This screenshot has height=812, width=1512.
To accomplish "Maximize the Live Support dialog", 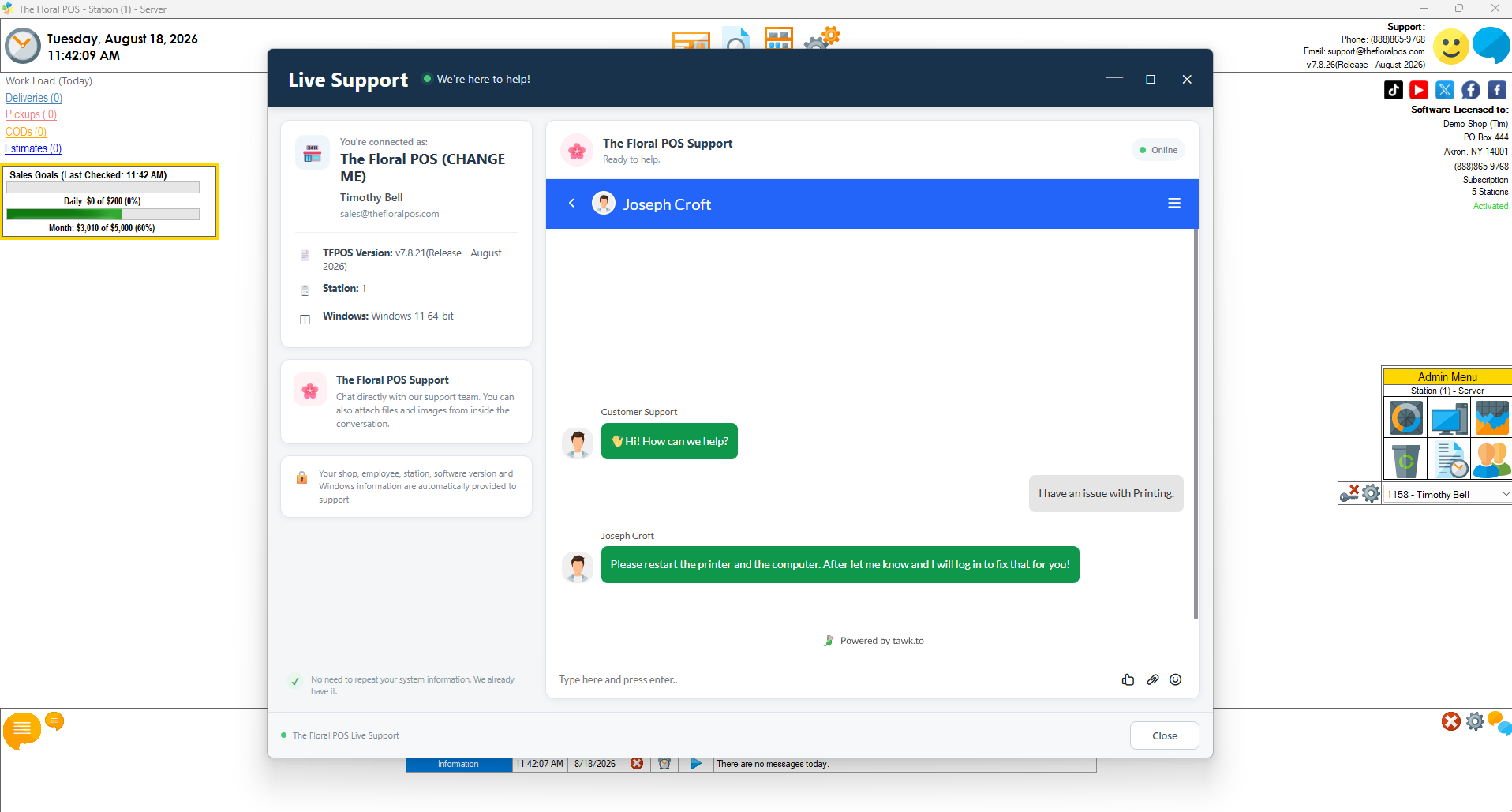I will coord(1151,79).
